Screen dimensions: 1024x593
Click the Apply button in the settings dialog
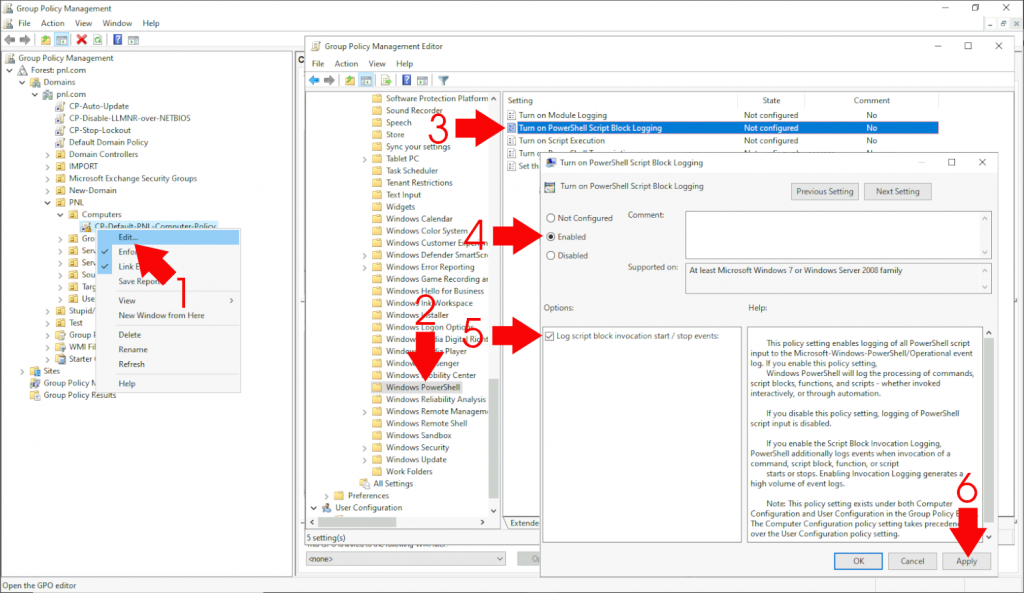click(x=966, y=561)
